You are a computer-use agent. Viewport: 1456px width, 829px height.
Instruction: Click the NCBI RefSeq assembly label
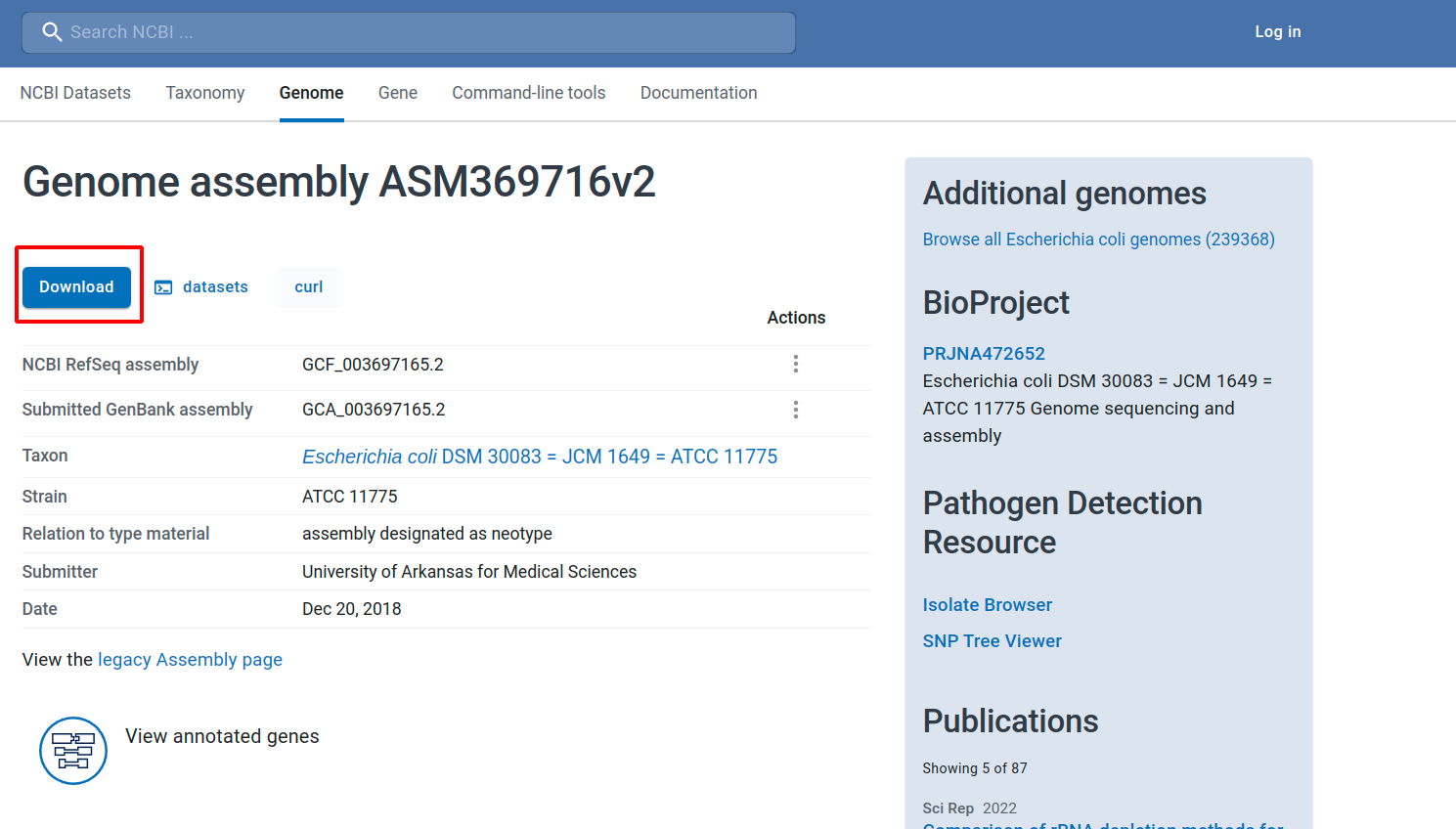tap(110, 365)
